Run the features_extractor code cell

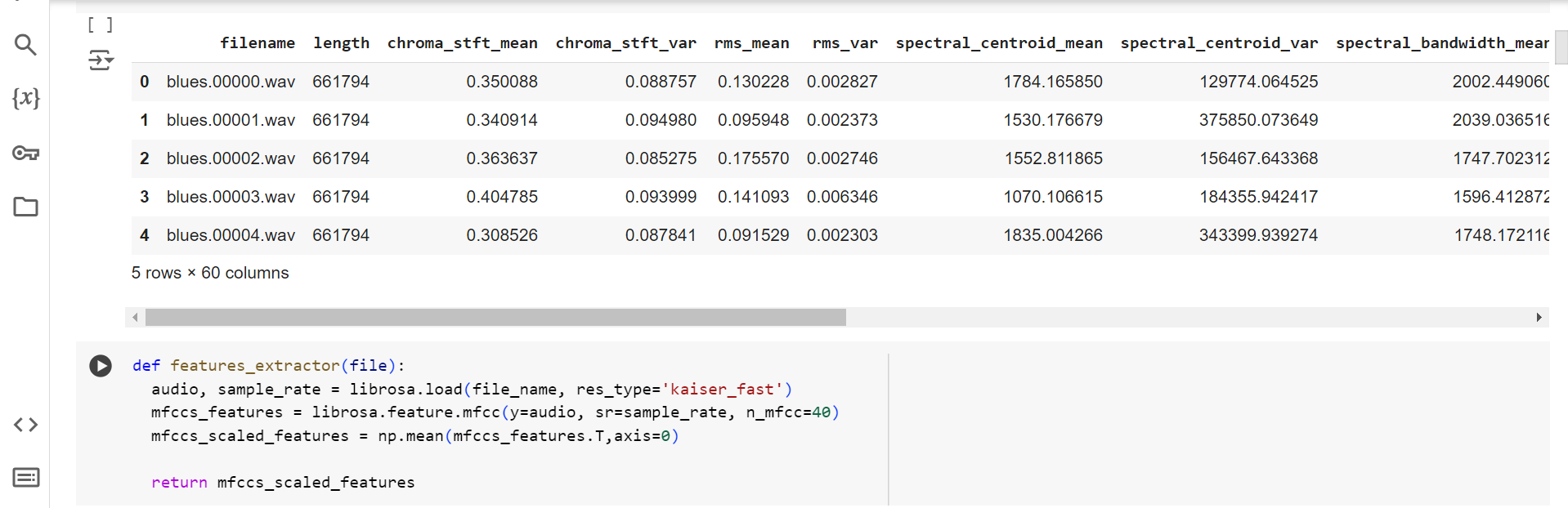[x=101, y=366]
